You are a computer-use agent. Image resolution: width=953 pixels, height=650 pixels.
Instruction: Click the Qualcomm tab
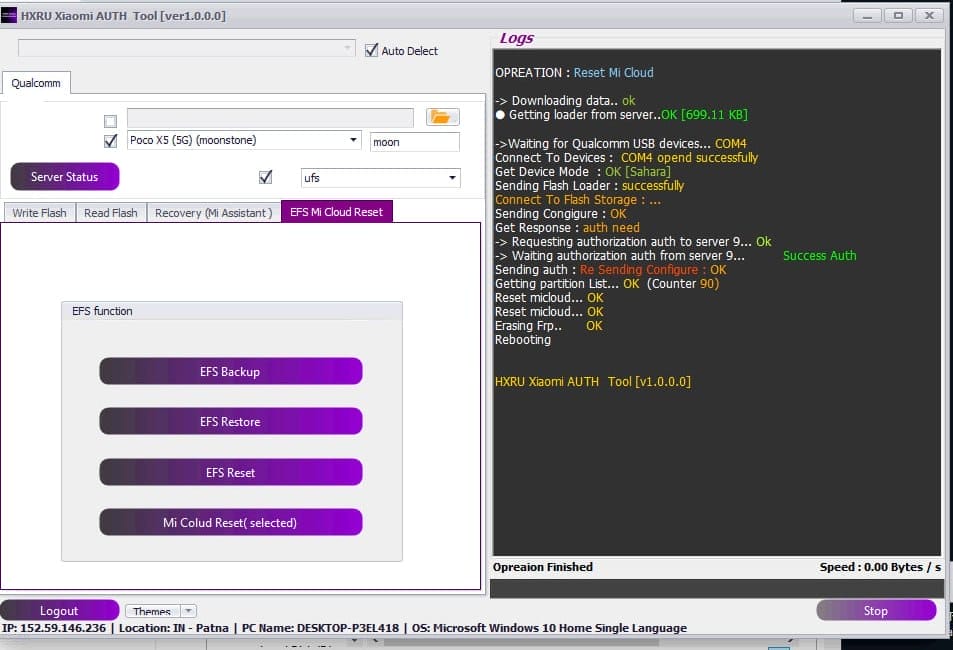point(36,83)
